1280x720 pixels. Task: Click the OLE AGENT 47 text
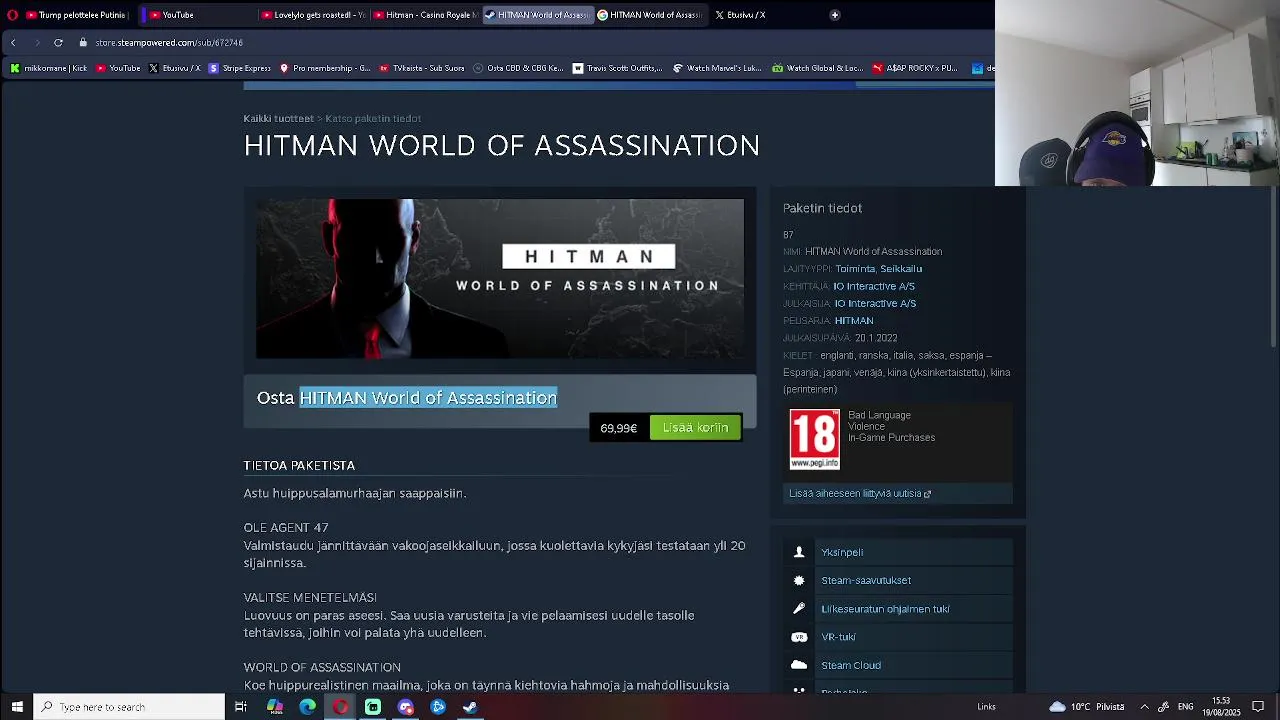[286, 528]
